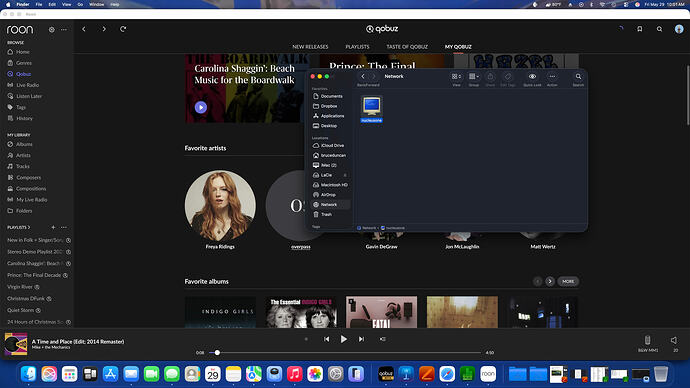Open File menu in menu bar
Image resolution: width=690 pixels, height=388 pixels.
(39, 4)
